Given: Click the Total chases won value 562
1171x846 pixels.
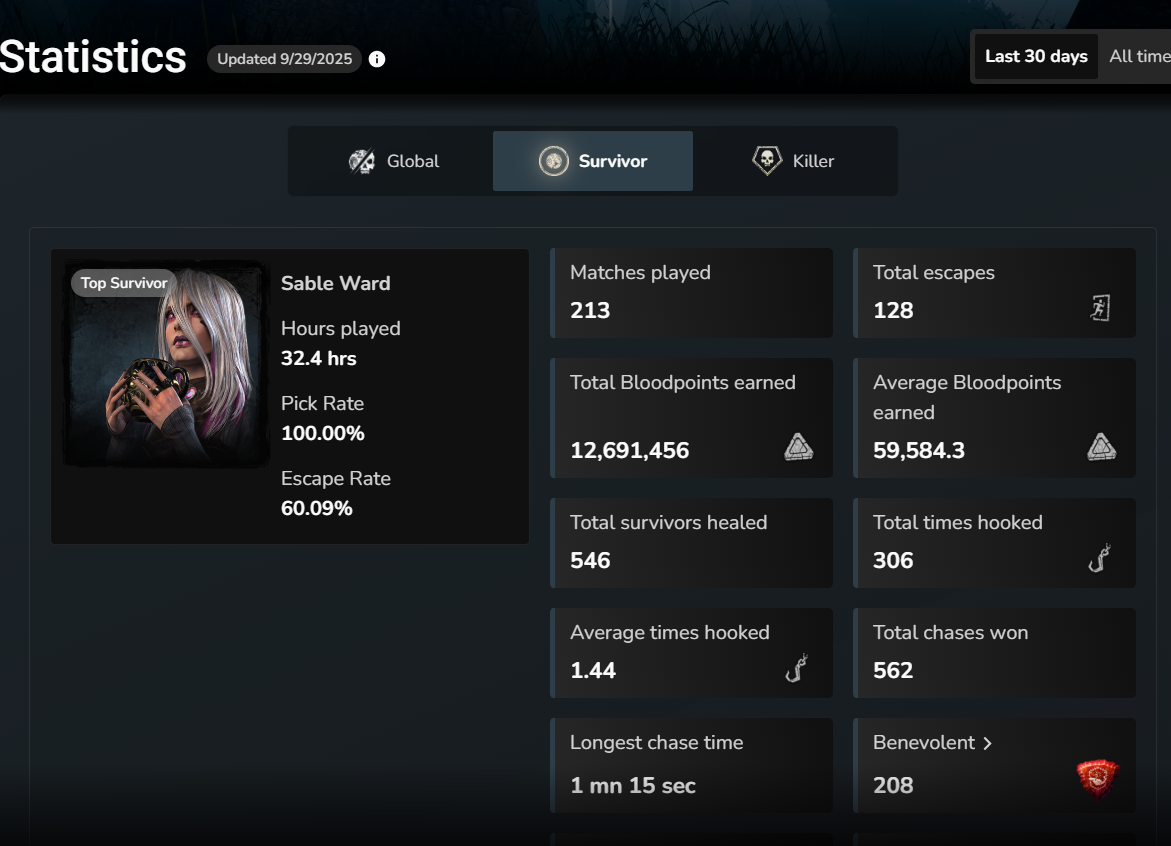Looking at the screenshot, I should [893, 671].
